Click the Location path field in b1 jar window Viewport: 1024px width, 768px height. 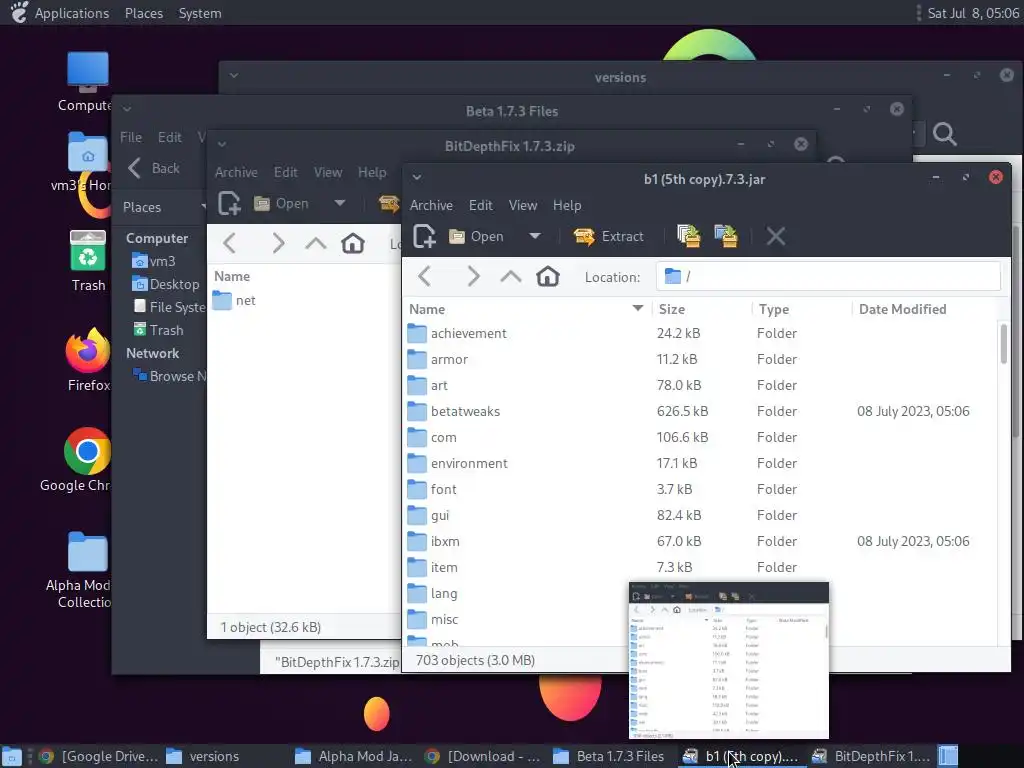coord(828,277)
